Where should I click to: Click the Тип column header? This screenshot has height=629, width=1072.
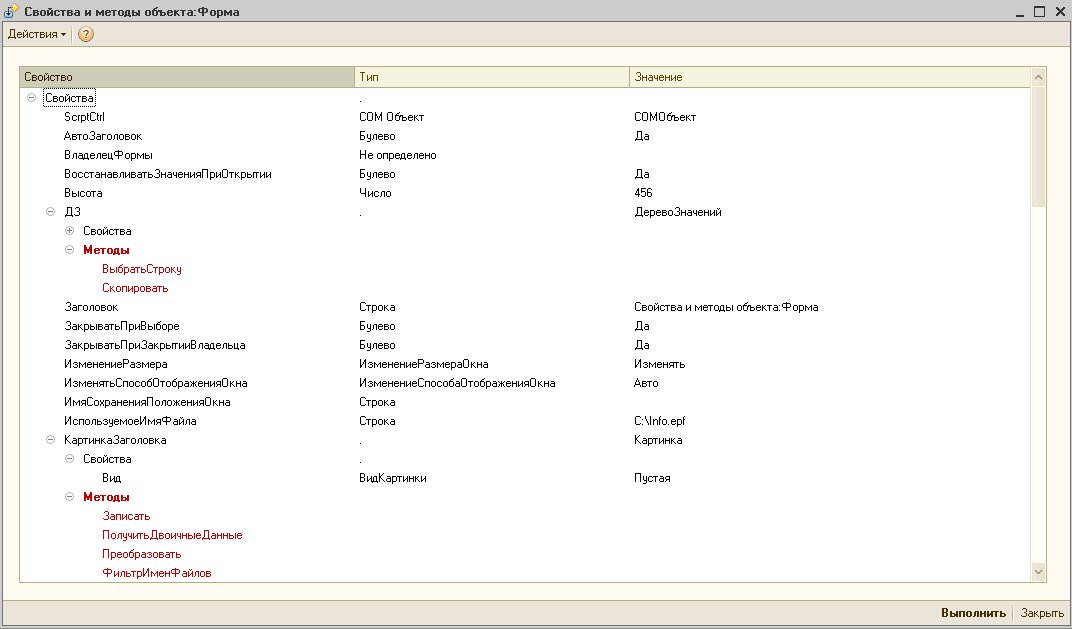(x=491, y=77)
